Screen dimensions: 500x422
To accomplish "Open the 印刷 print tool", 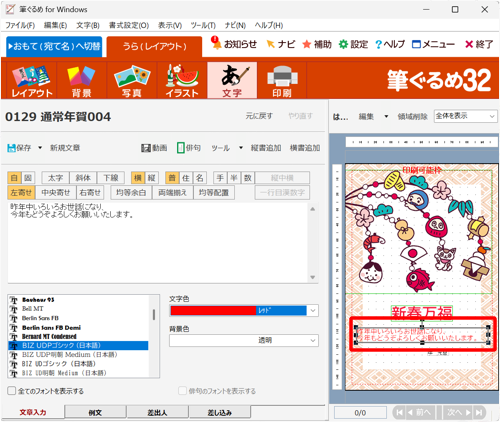I will (282, 80).
